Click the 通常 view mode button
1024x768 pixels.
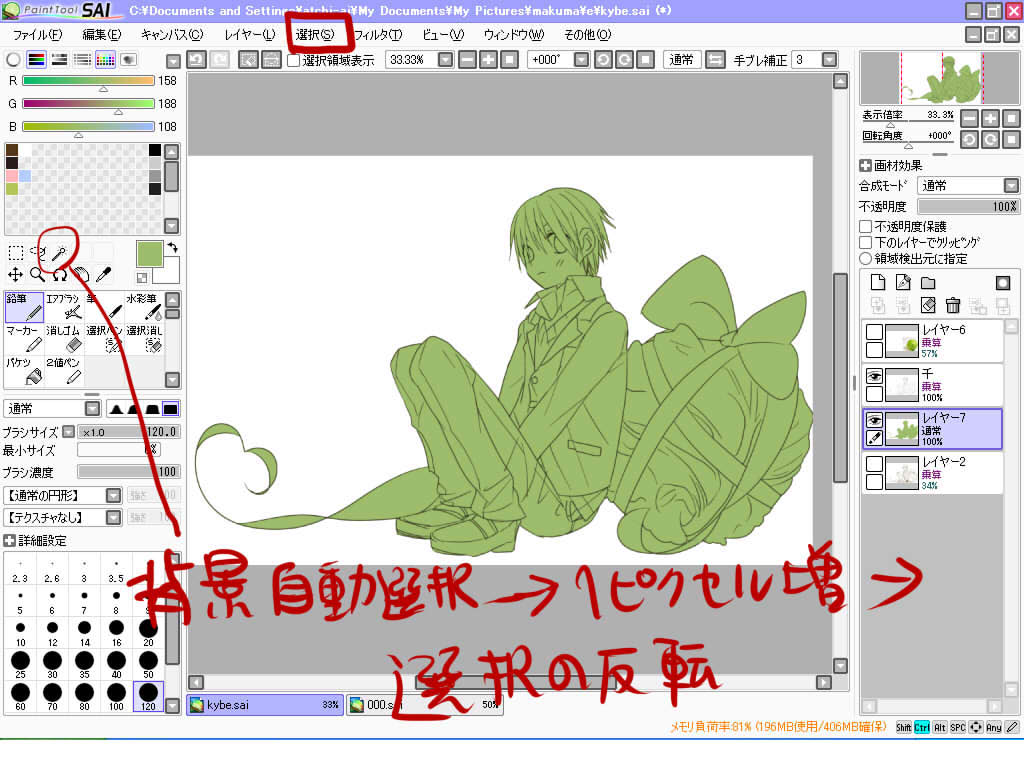[x=682, y=60]
